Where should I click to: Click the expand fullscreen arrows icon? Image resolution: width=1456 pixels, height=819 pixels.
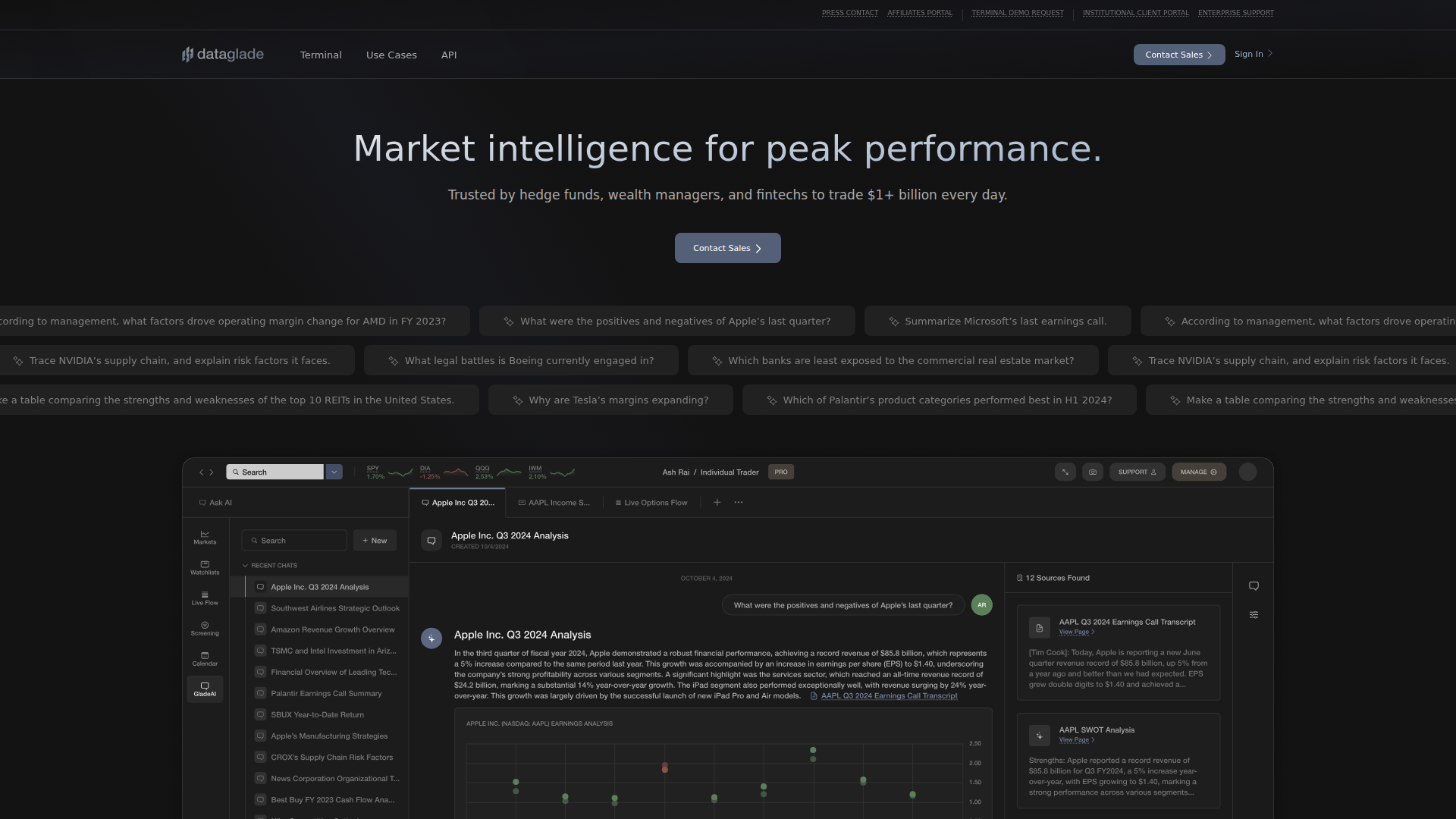[x=1065, y=472]
